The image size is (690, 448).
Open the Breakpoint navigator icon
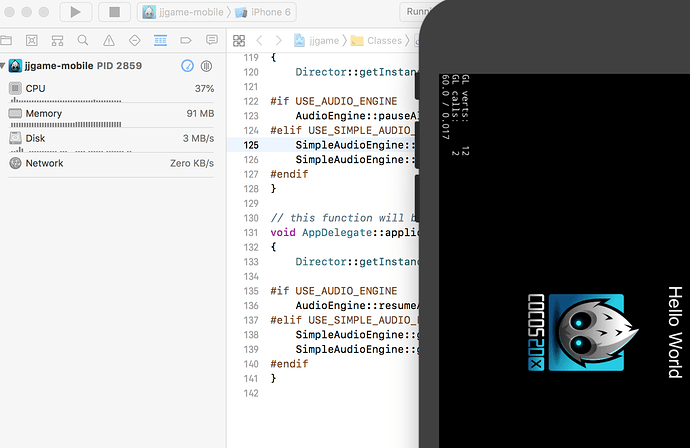point(186,40)
